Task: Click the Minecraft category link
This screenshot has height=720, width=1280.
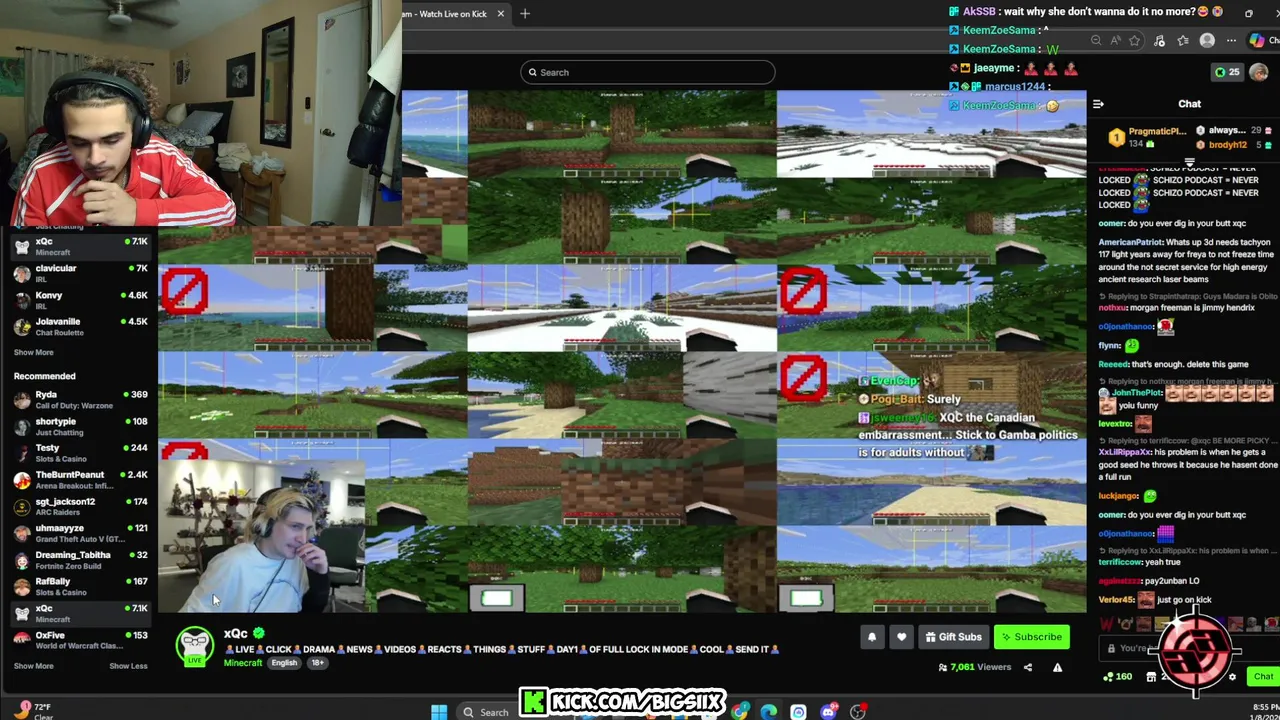Action: [x=243, y=663]
